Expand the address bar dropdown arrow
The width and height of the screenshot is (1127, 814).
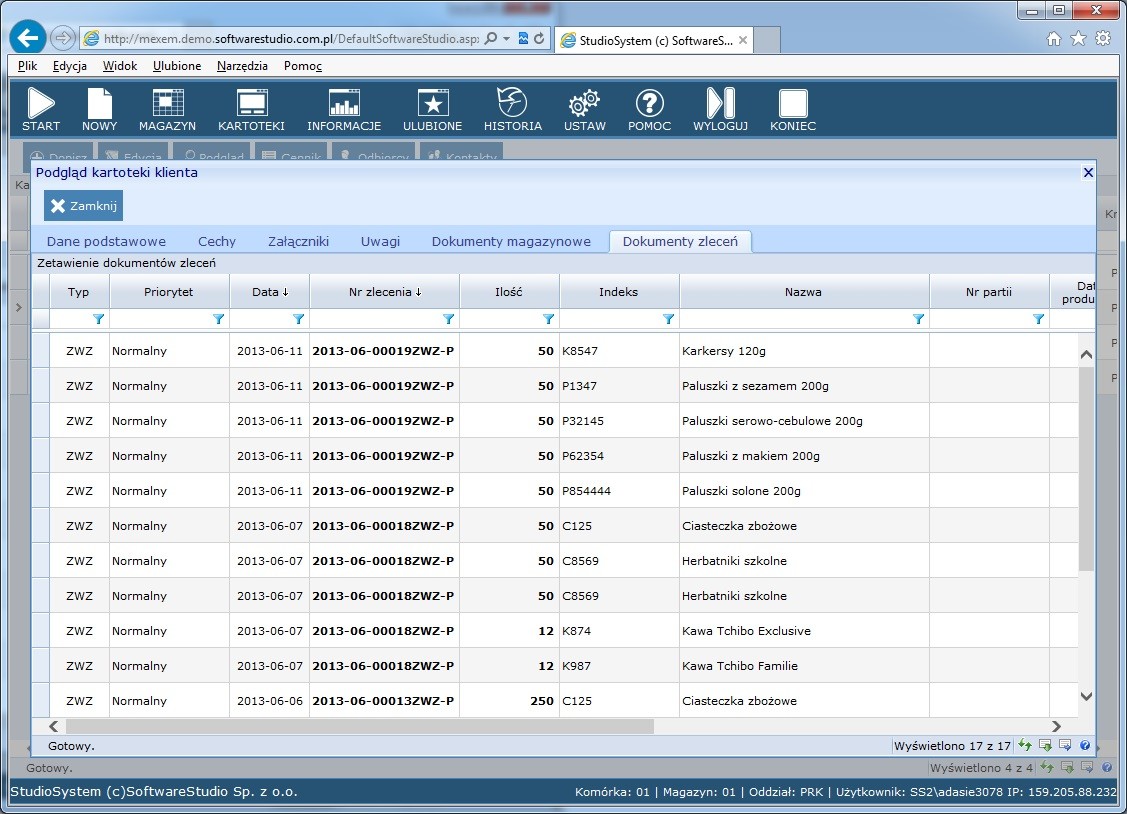point(507,38)
